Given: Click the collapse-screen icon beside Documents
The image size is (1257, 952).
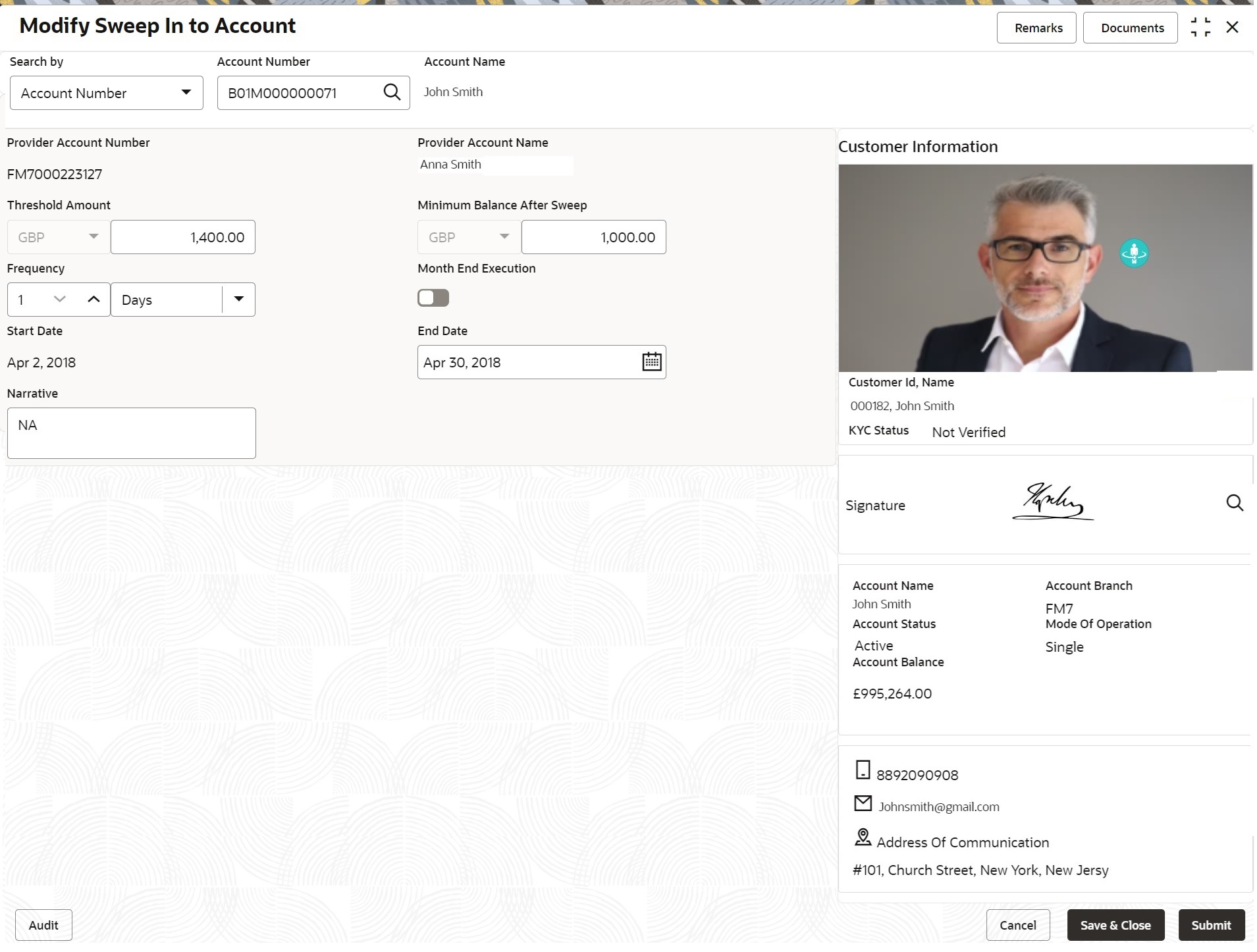Looking at the screenshot, I should click(x=1200, y=27).
